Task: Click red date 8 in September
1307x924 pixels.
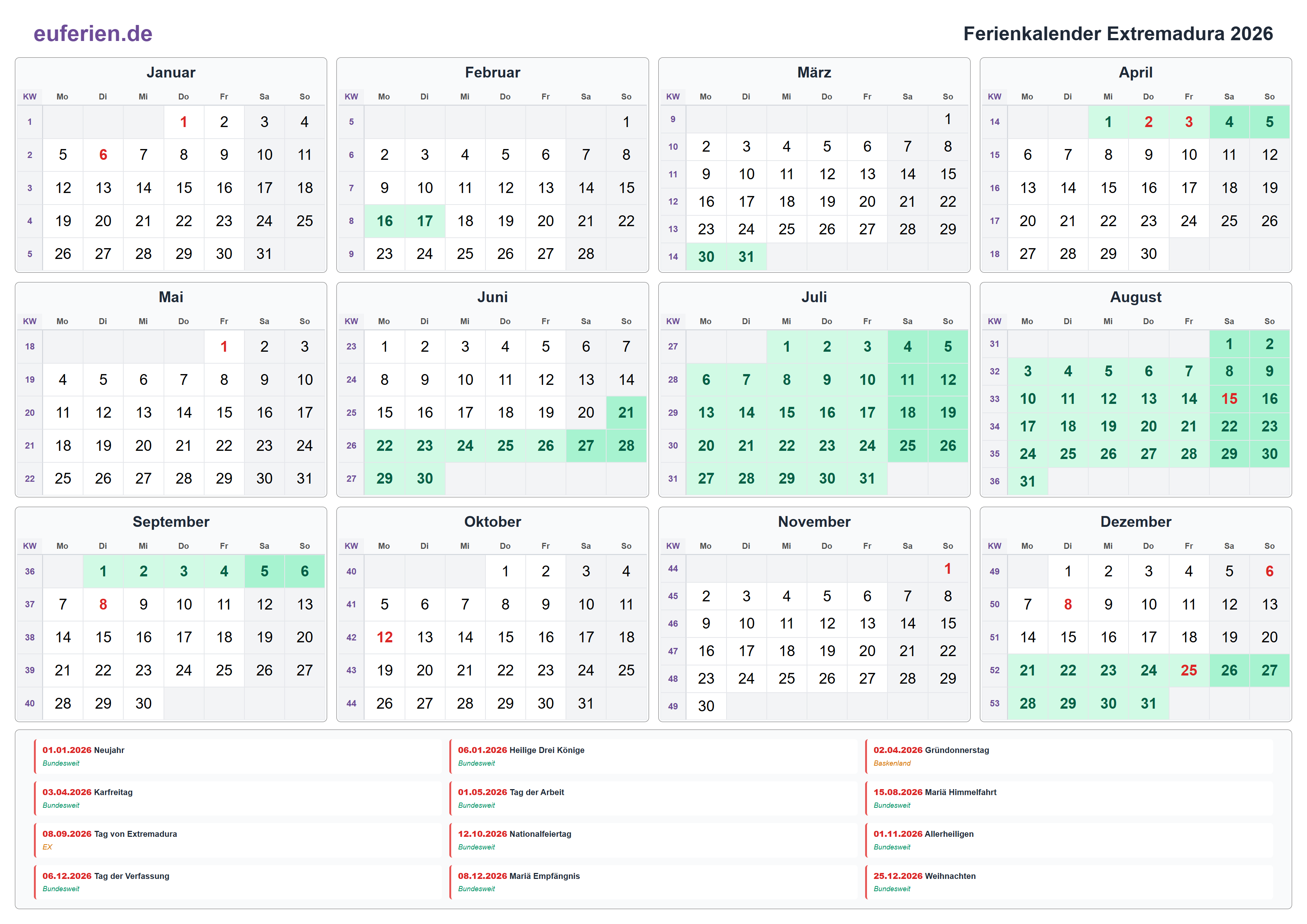Action: tap(103, 605)
